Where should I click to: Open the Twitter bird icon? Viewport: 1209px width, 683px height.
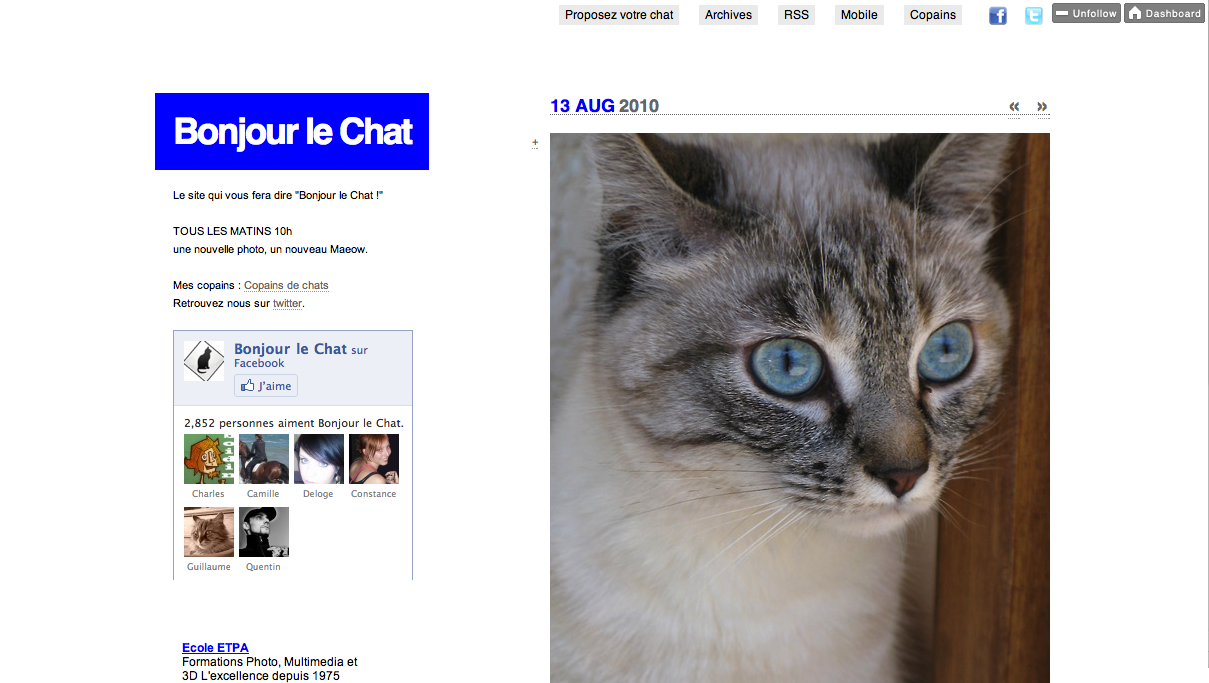pyautogui.click(x=1034, y=15)
